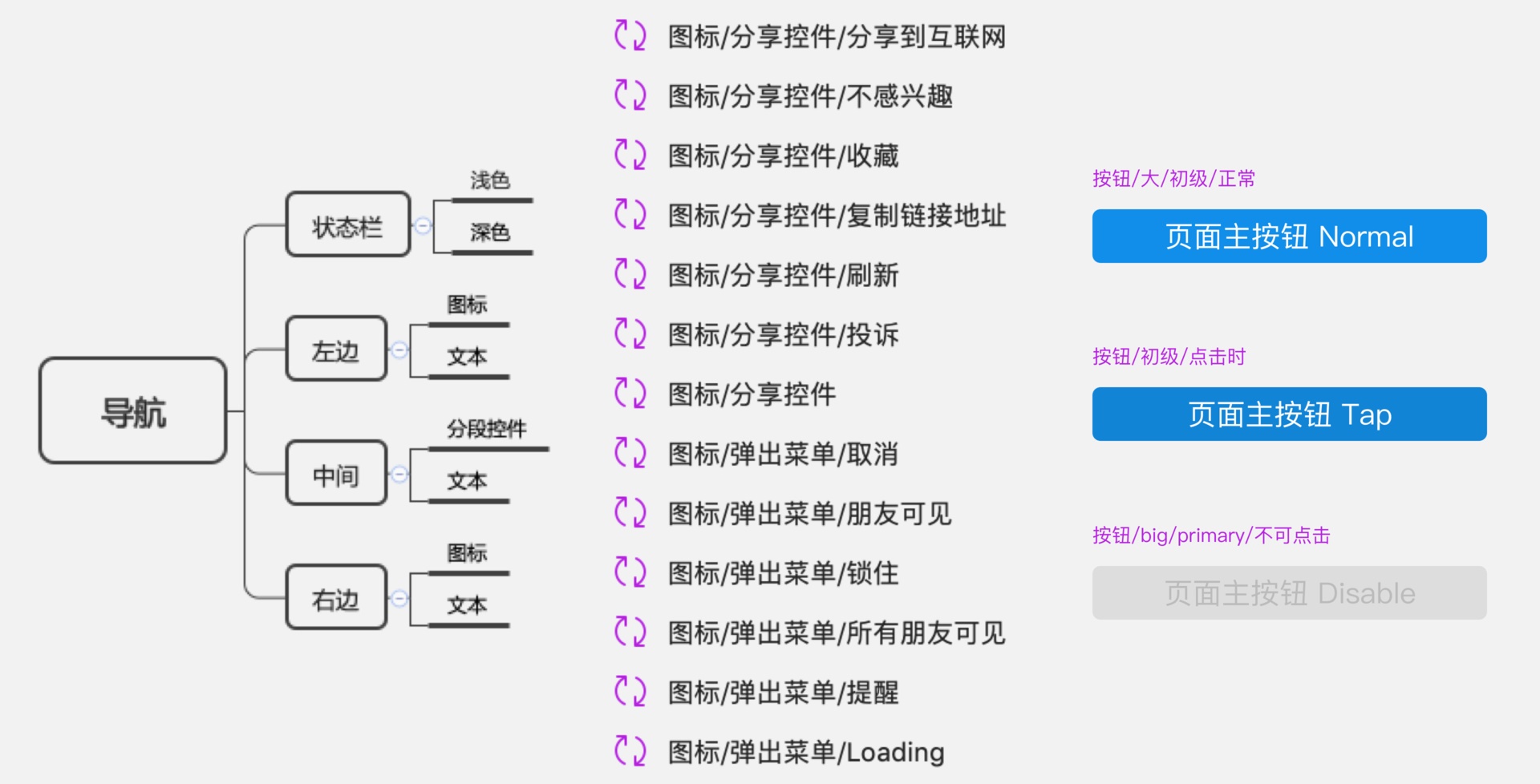Click symbol icon beside 图标/弹出菜单/取消

coord(630,453)
